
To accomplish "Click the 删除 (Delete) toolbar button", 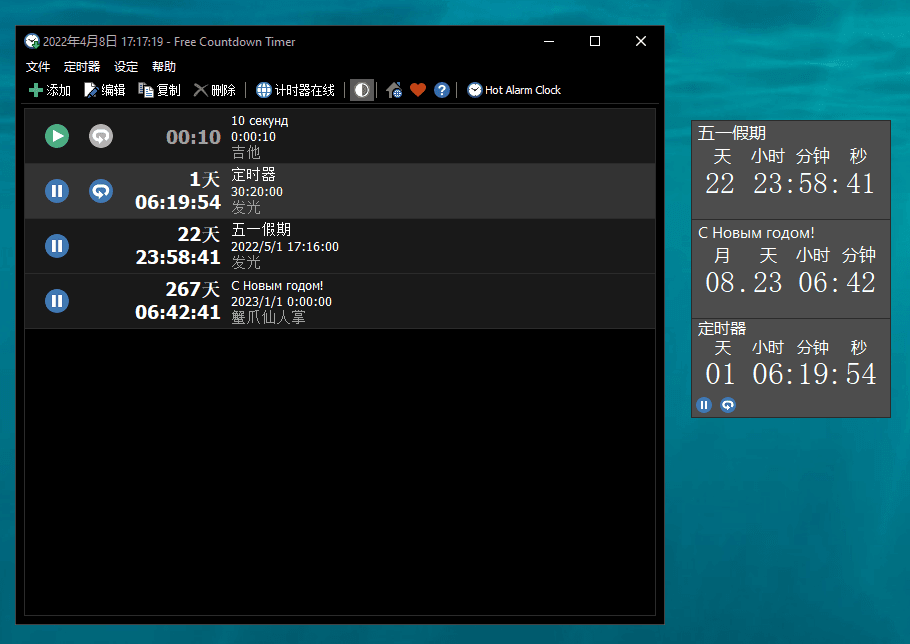I will [x=215, y=90].
